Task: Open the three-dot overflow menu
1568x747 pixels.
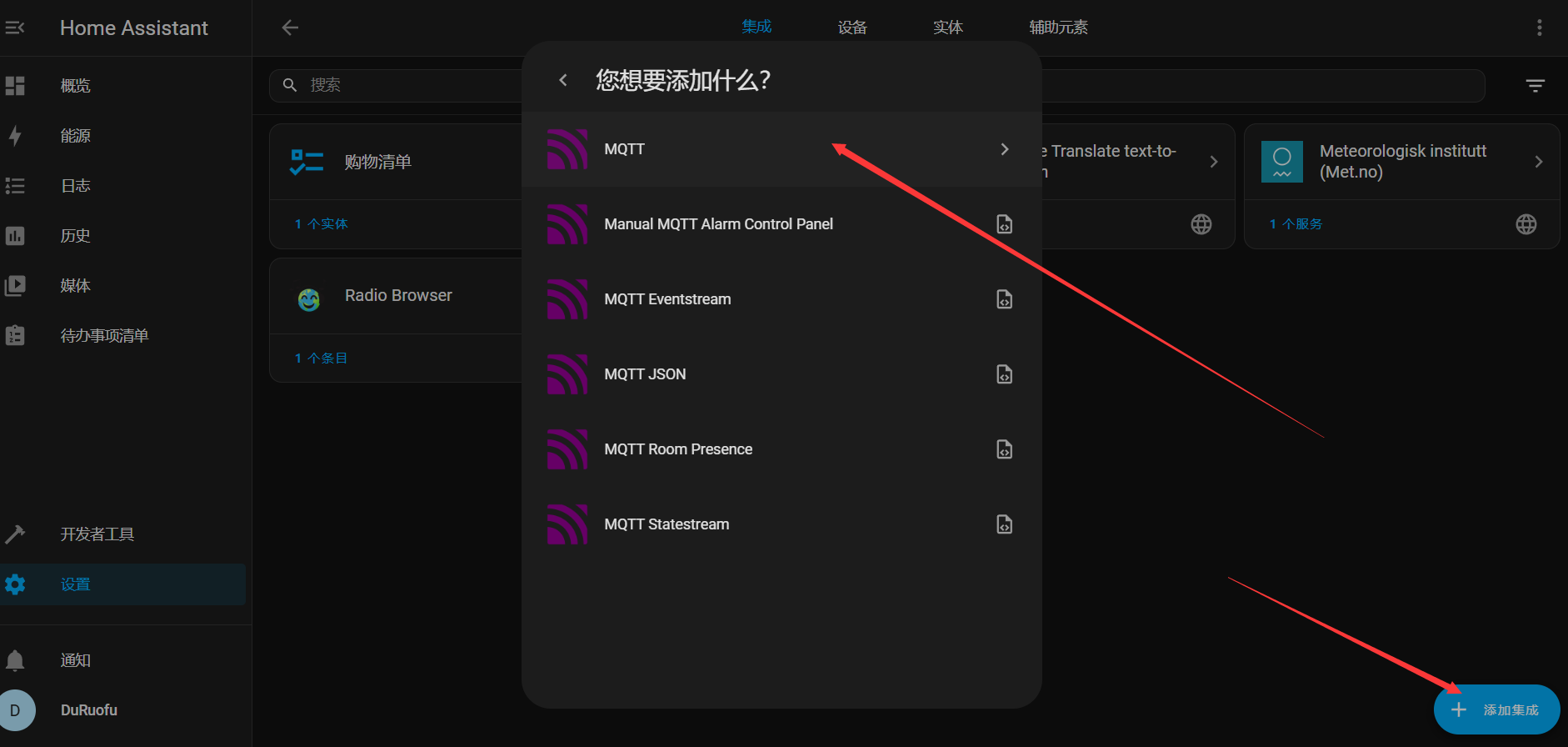Action: pyautogui.click(x=1539, y=28)
